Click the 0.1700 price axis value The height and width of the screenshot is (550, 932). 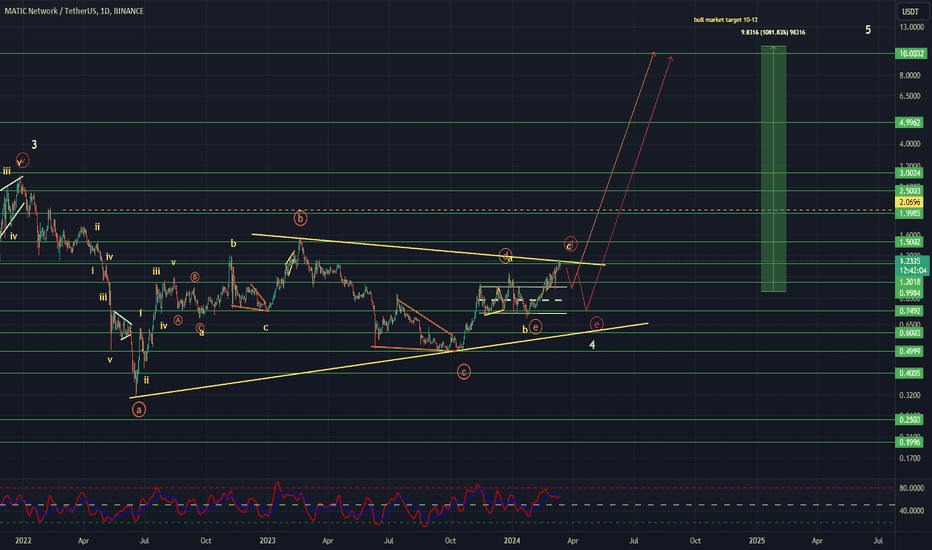point(911,458)
